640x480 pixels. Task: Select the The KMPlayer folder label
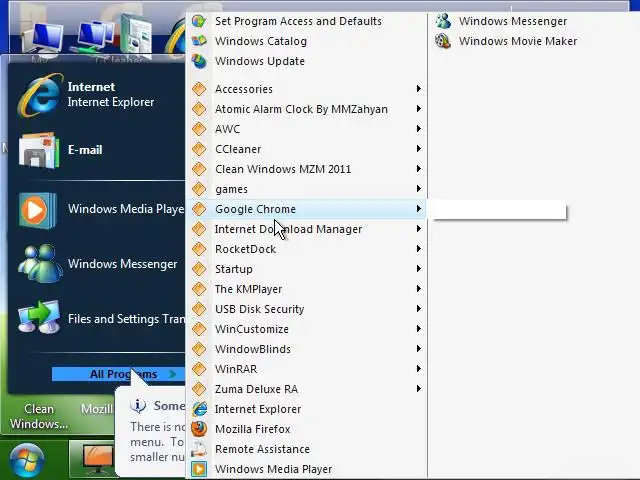coord(248,289)
